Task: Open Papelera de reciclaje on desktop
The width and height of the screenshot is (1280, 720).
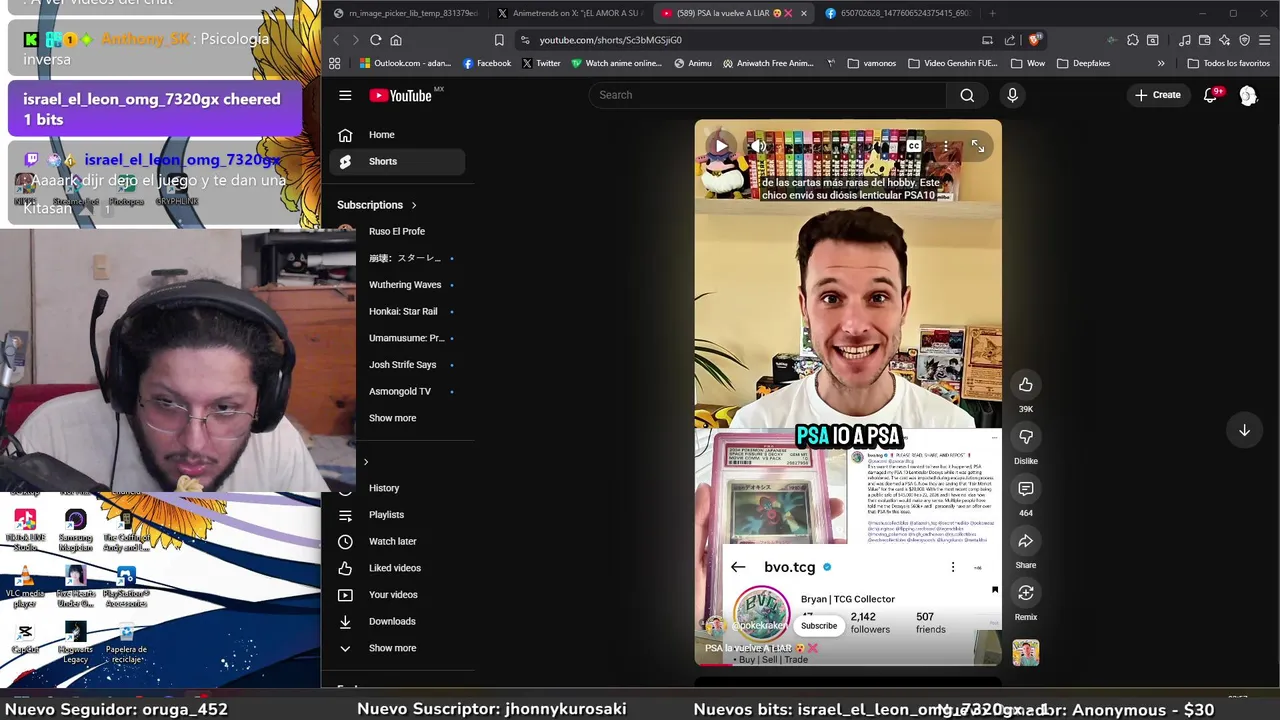Action: coord(126,643)
